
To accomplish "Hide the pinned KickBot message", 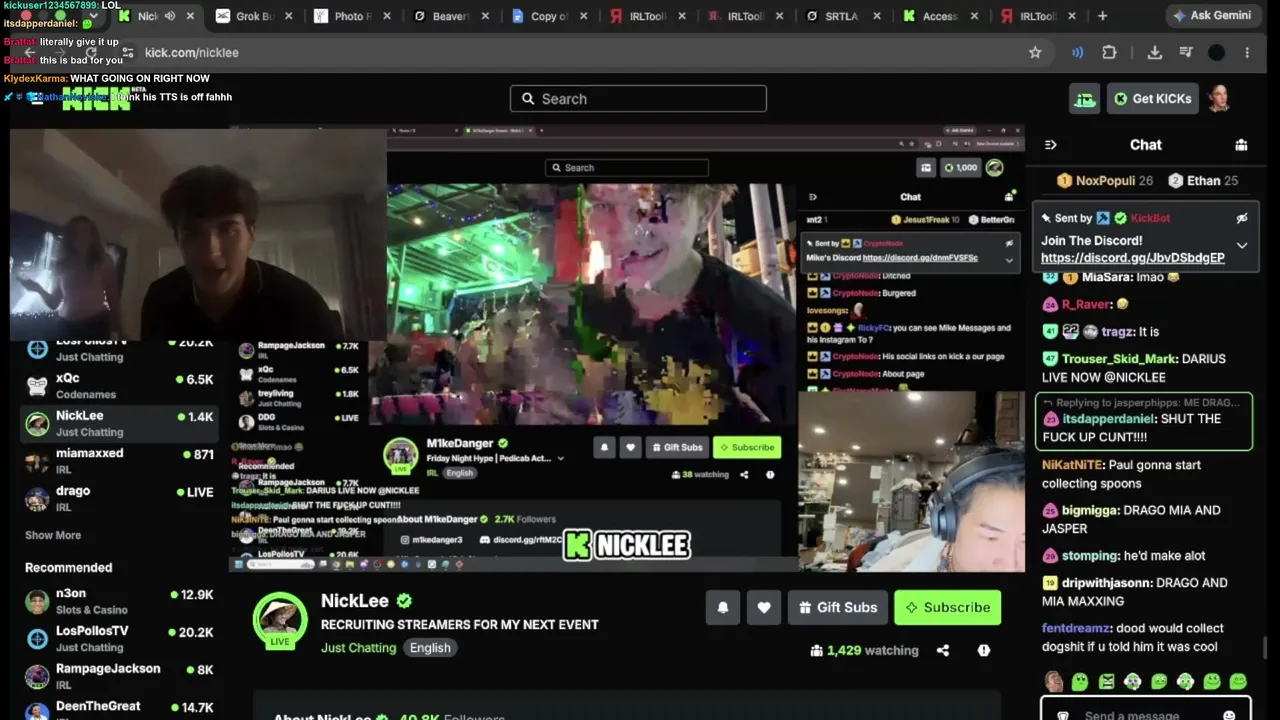I will pyautogui.click(x=1242, y=218).
